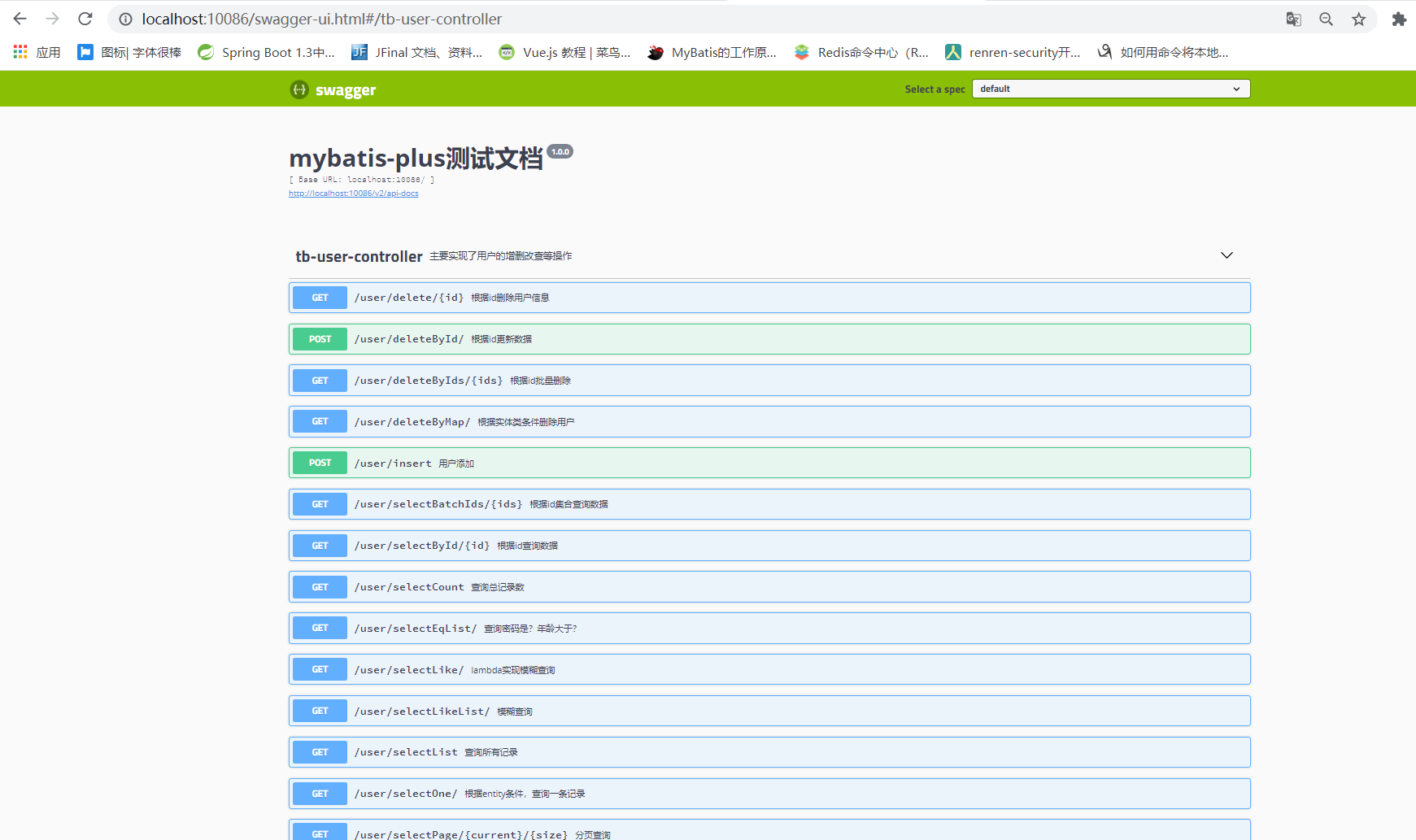
Task: Collapse the tb-user-controller section chevron
Action: (1226, 255)
